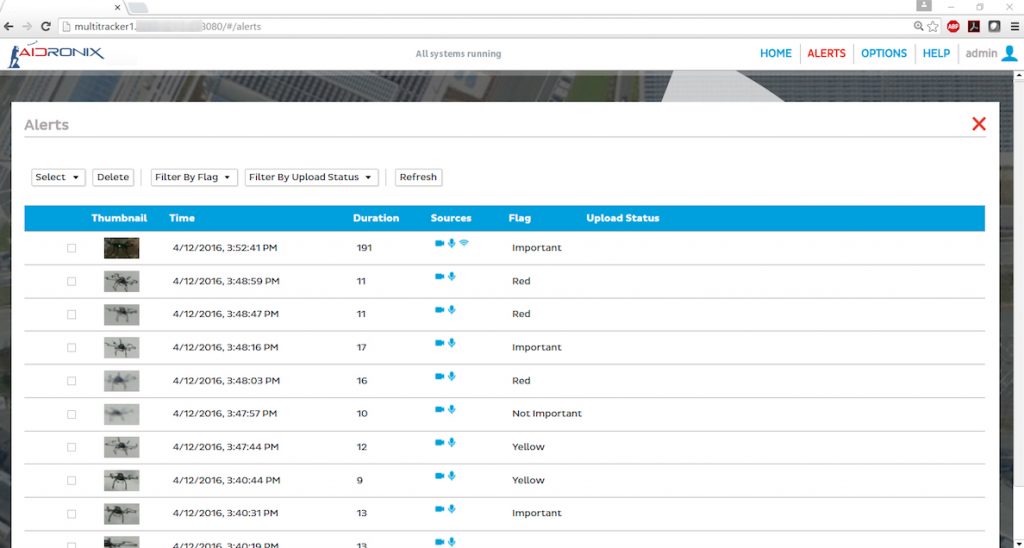
Task: Open thumbnail of 3:52:41 PM alert
Action: [x=121, y=248]
